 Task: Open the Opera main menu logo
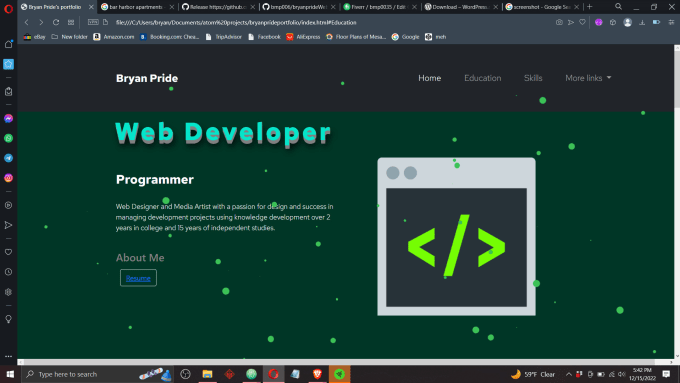pos(8,8)
